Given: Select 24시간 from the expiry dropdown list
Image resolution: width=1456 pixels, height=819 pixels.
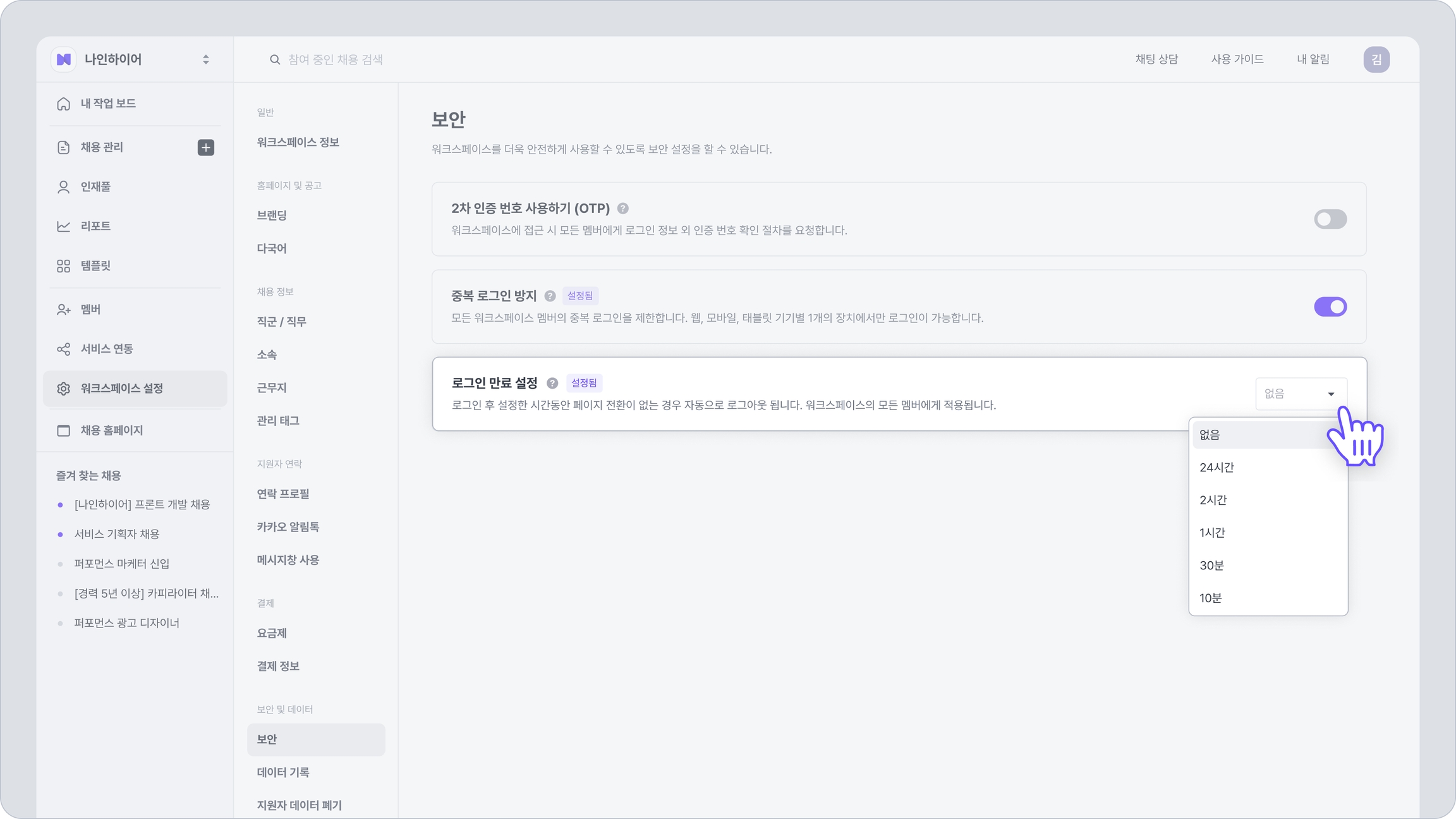Looking at the screenshot, I should click(x=1216, y=468).
